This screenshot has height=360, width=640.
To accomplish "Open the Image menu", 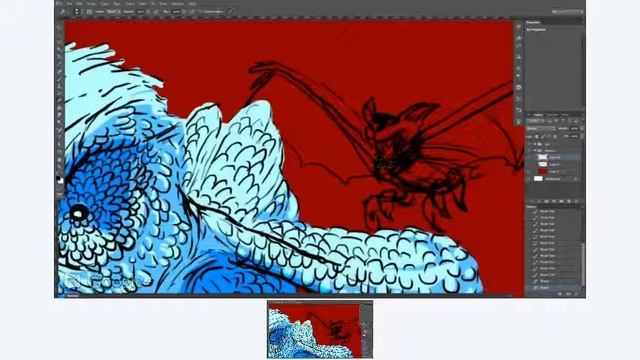I will click(x=91, y=4).
